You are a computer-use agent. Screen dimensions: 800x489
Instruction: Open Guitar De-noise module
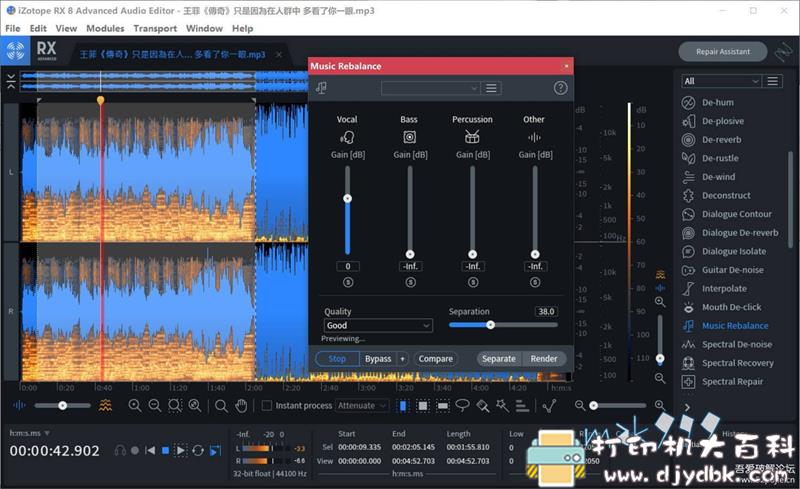[733, 270]
